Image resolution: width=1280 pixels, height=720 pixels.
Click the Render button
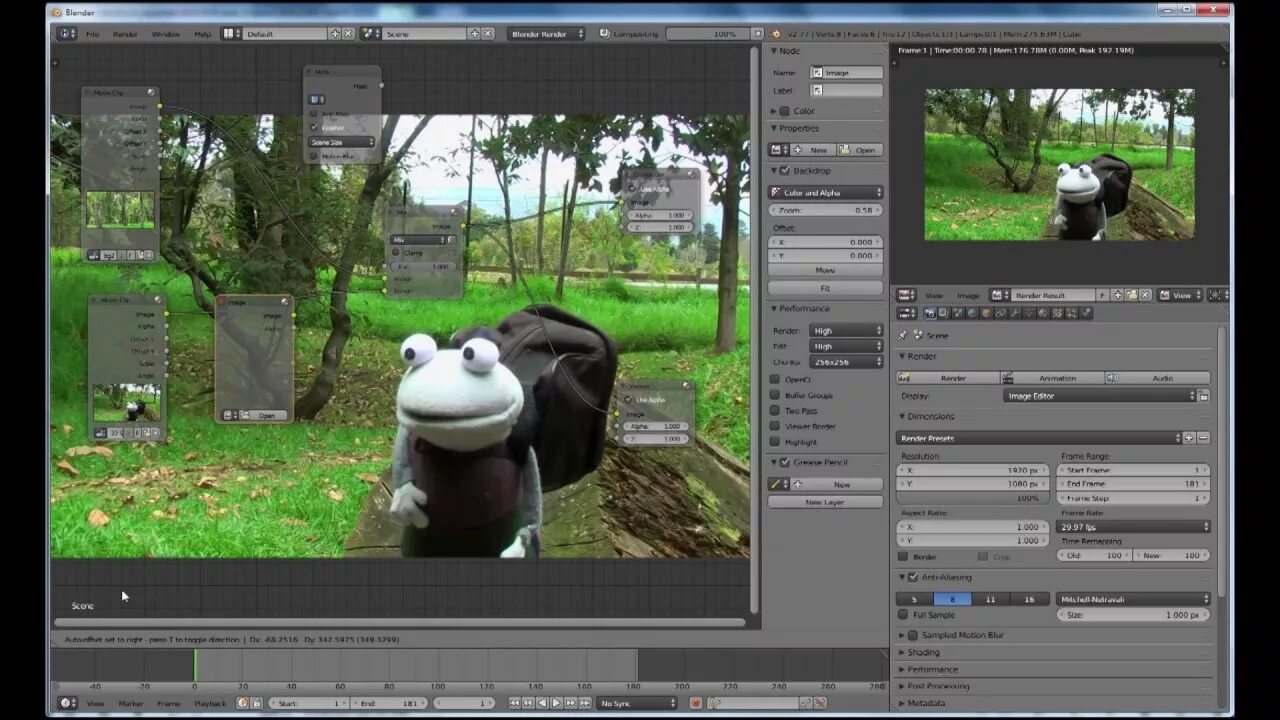point(948,378)
